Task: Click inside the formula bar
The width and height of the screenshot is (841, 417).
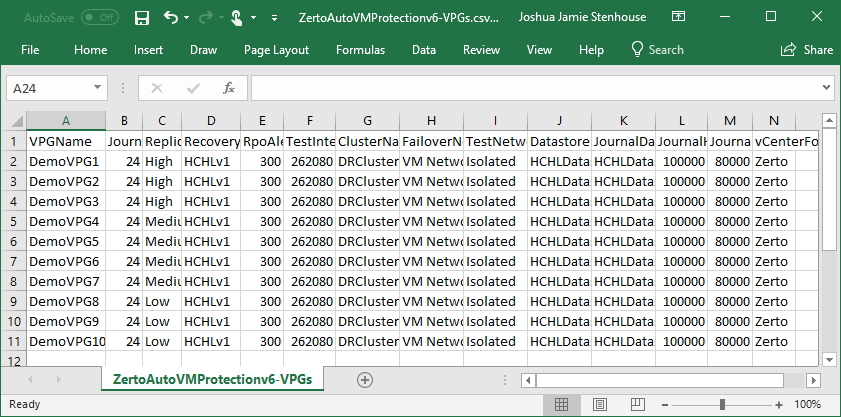Action: (x=534, y=88)
